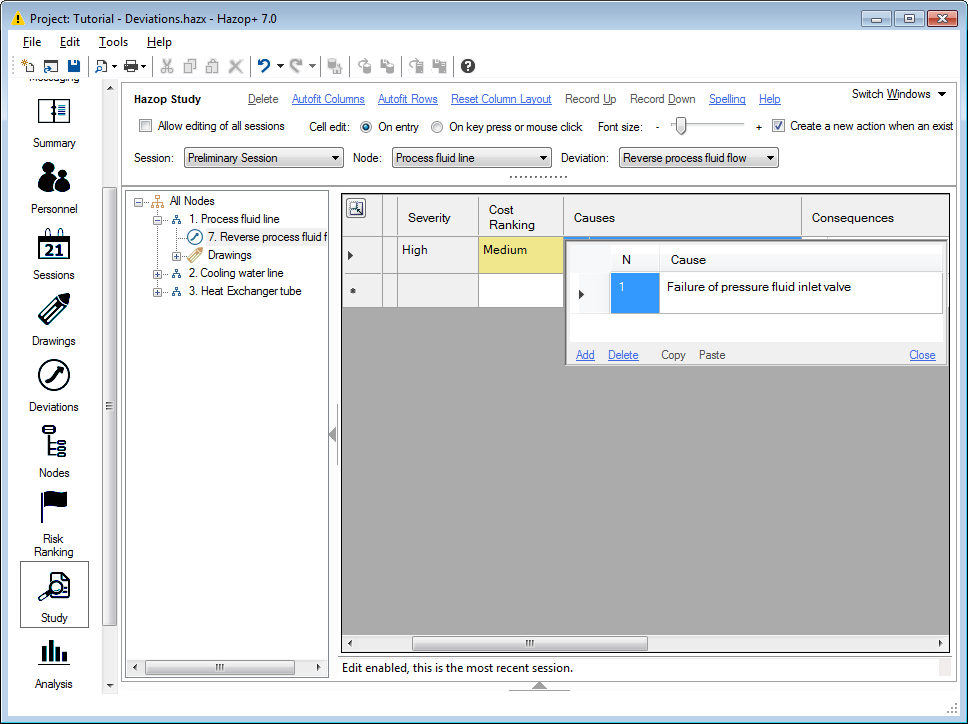This screenshot has height=724, width=968.
Task: Click the Save icon in the toolbar
Action: pyautogui.click(x=73, y=66)
